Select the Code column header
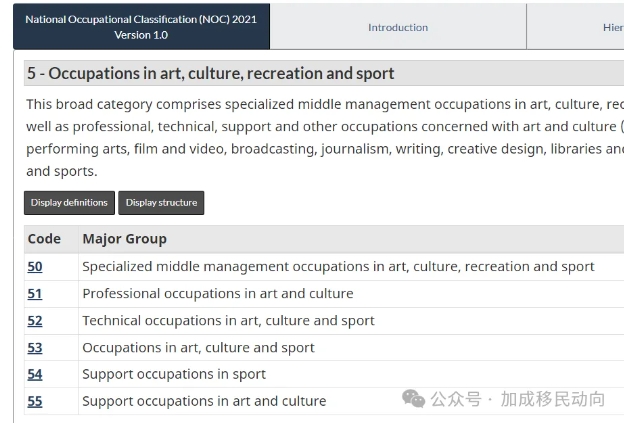Screen dimensions: 624x423 pos(51,239)
